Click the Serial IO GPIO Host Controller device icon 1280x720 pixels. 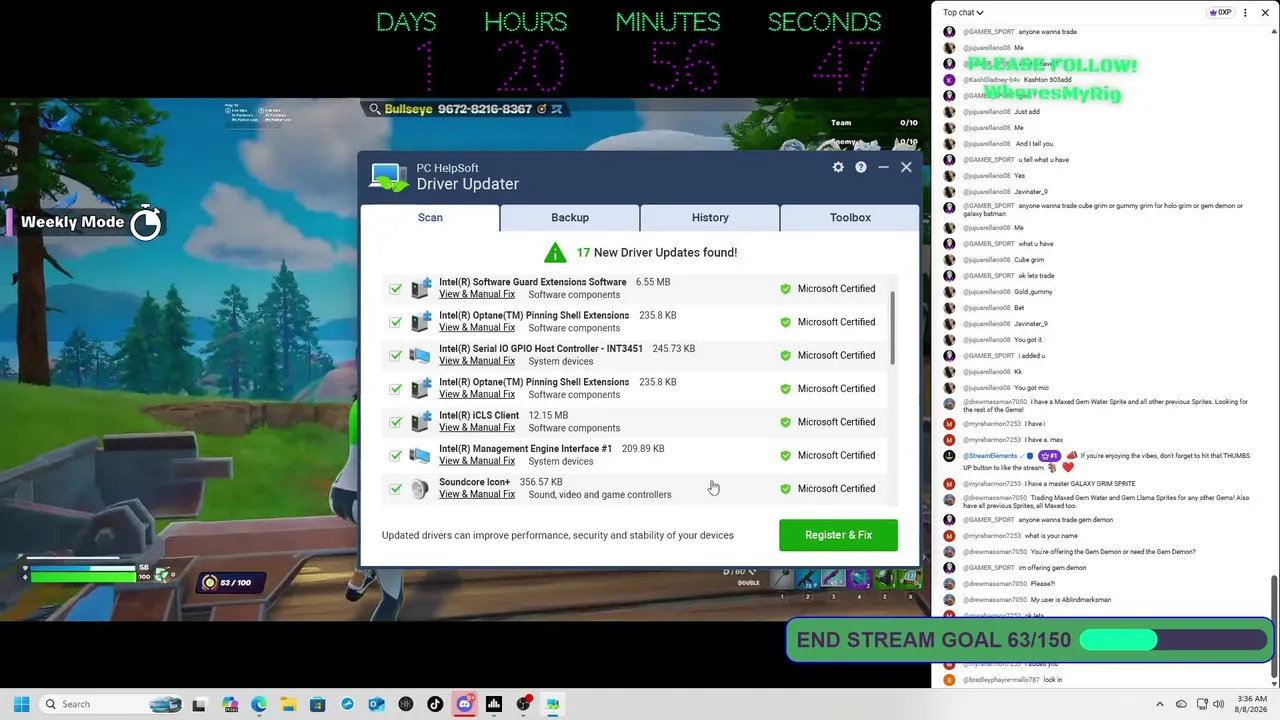click(420, 355)
